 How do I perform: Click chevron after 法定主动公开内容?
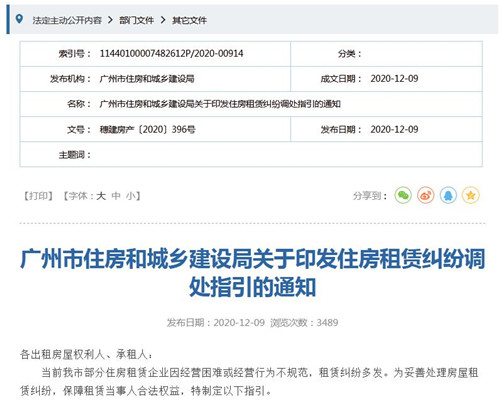tap(110, 20)
